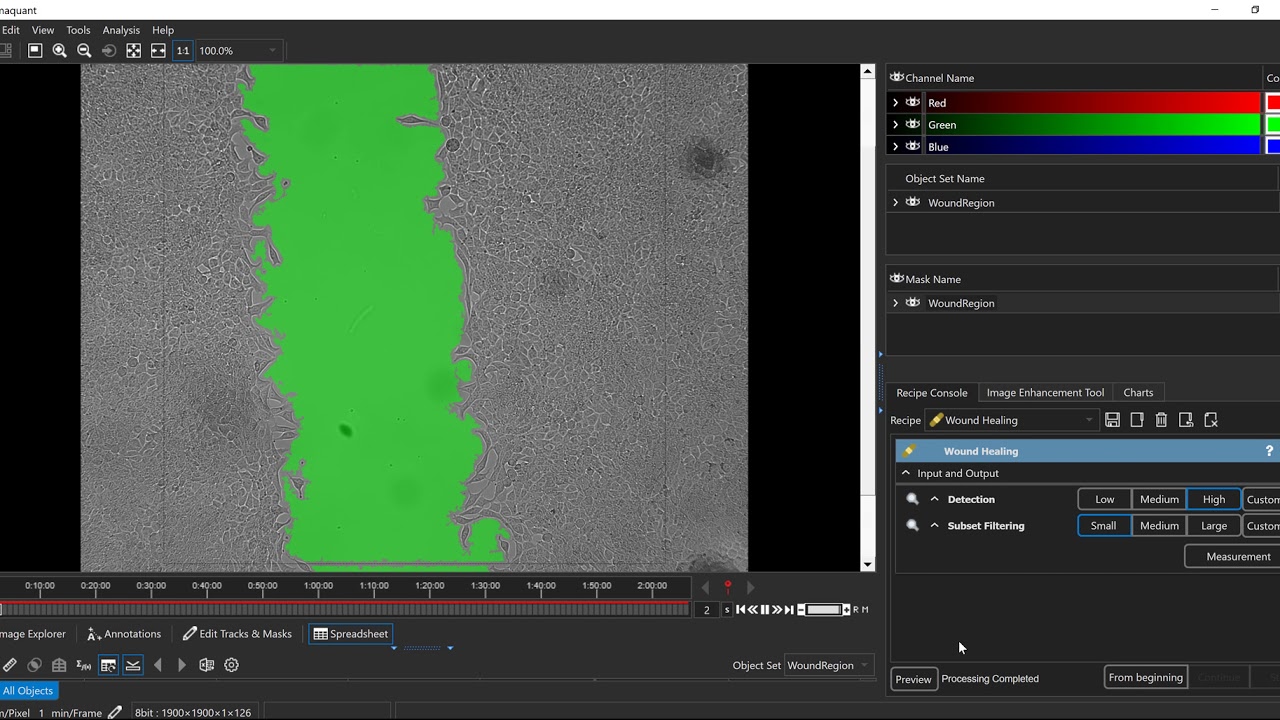The image size is (1280, 720).
Task: Toggle all channels visibility in Channel Name header
Action: pyautogui.click(x=897, y=77)
